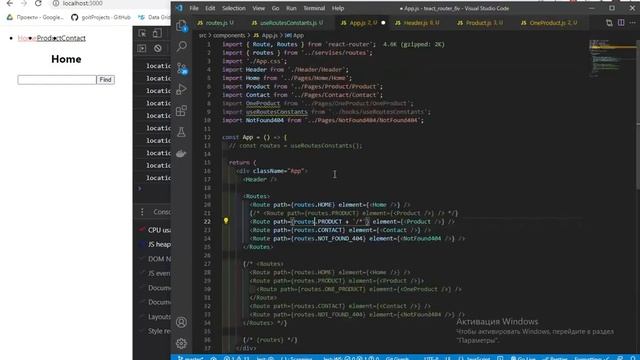Click the search input field on the Home page
The height and width of the screenshot is (360, 640).
(x=57, y=80)
